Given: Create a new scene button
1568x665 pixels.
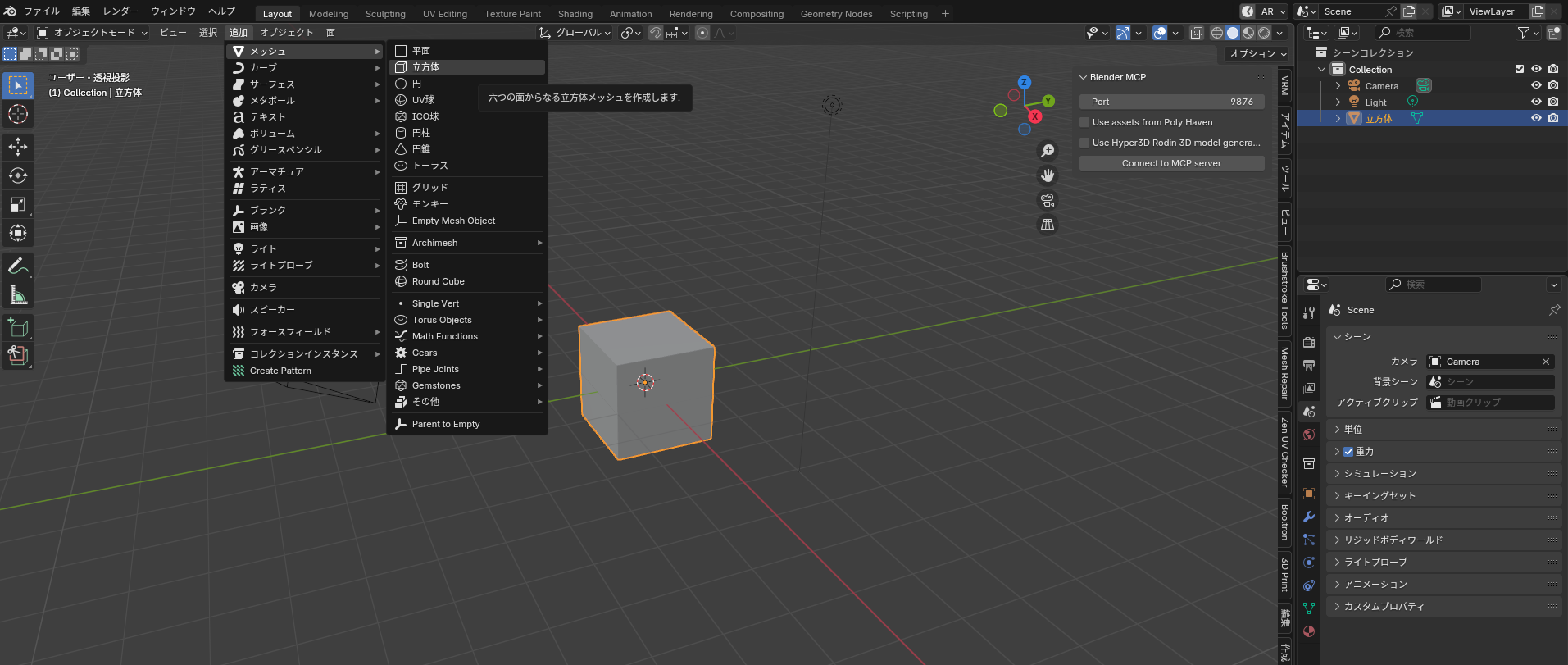Looking at the screenshot, I should pyautogui.click(x=1409, y=11).
